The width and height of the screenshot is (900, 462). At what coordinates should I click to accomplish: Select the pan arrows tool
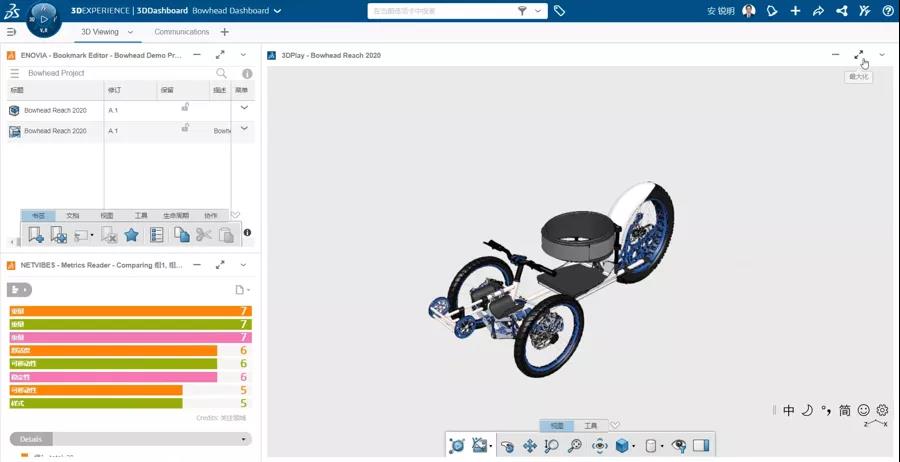coord(530,445)
